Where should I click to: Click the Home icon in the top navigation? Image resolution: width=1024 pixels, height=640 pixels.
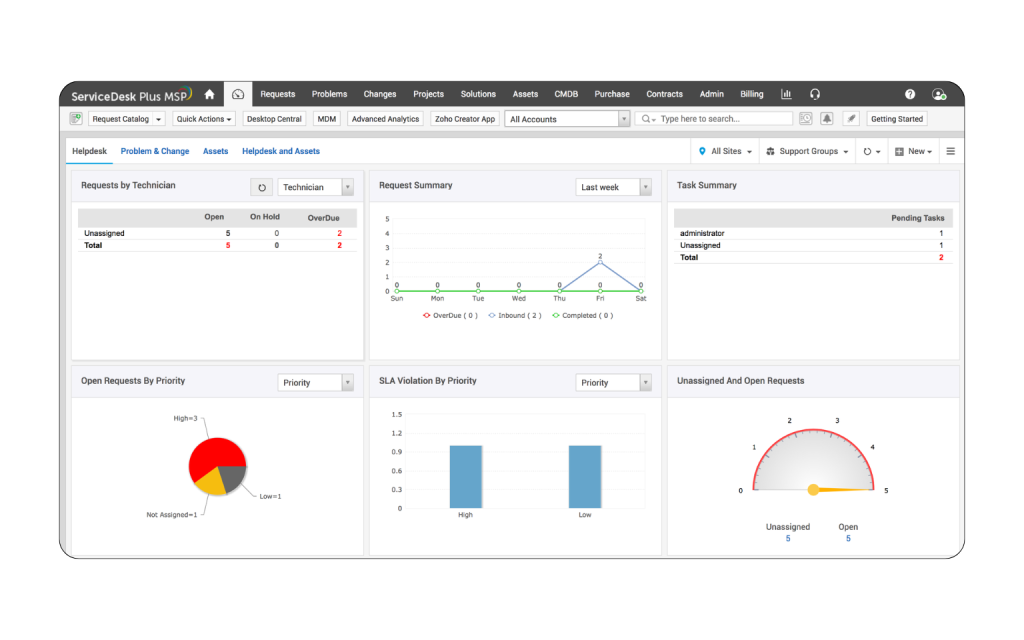point(209,94)
